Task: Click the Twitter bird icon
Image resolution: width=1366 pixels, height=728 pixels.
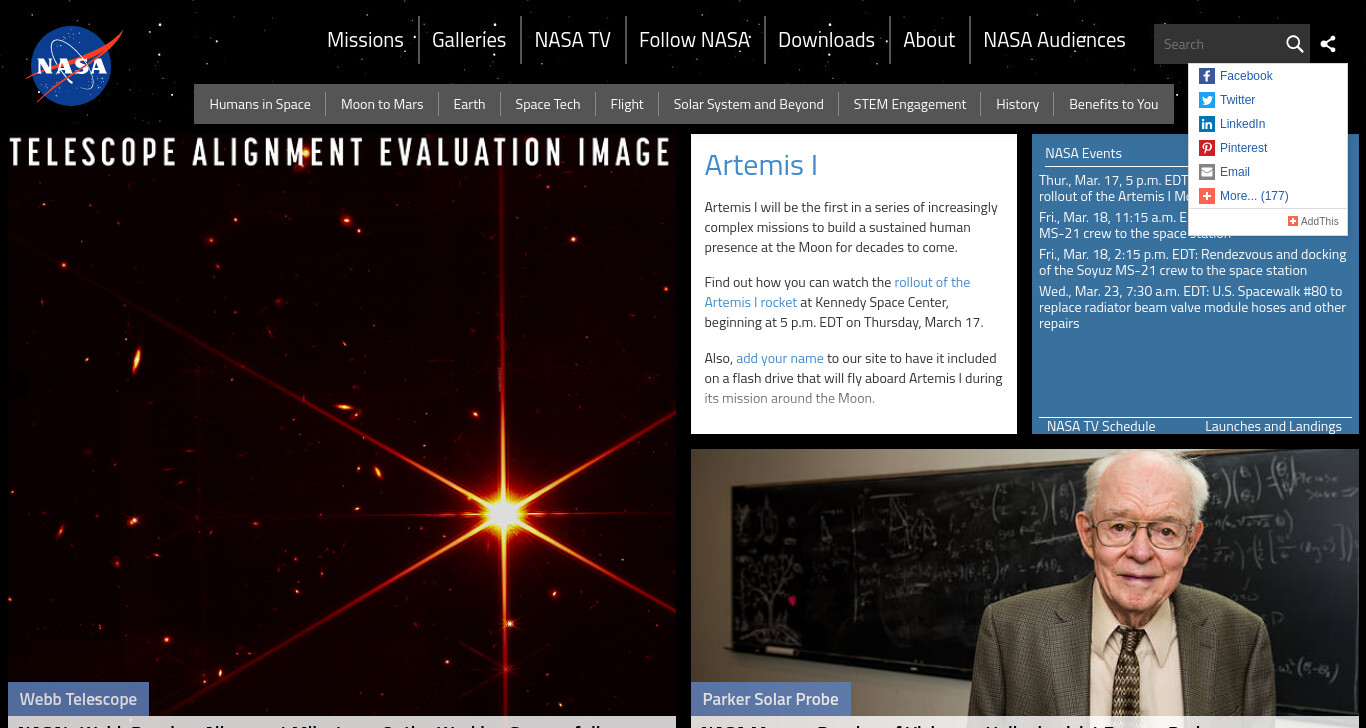Action: click(x=1207, y=100)
